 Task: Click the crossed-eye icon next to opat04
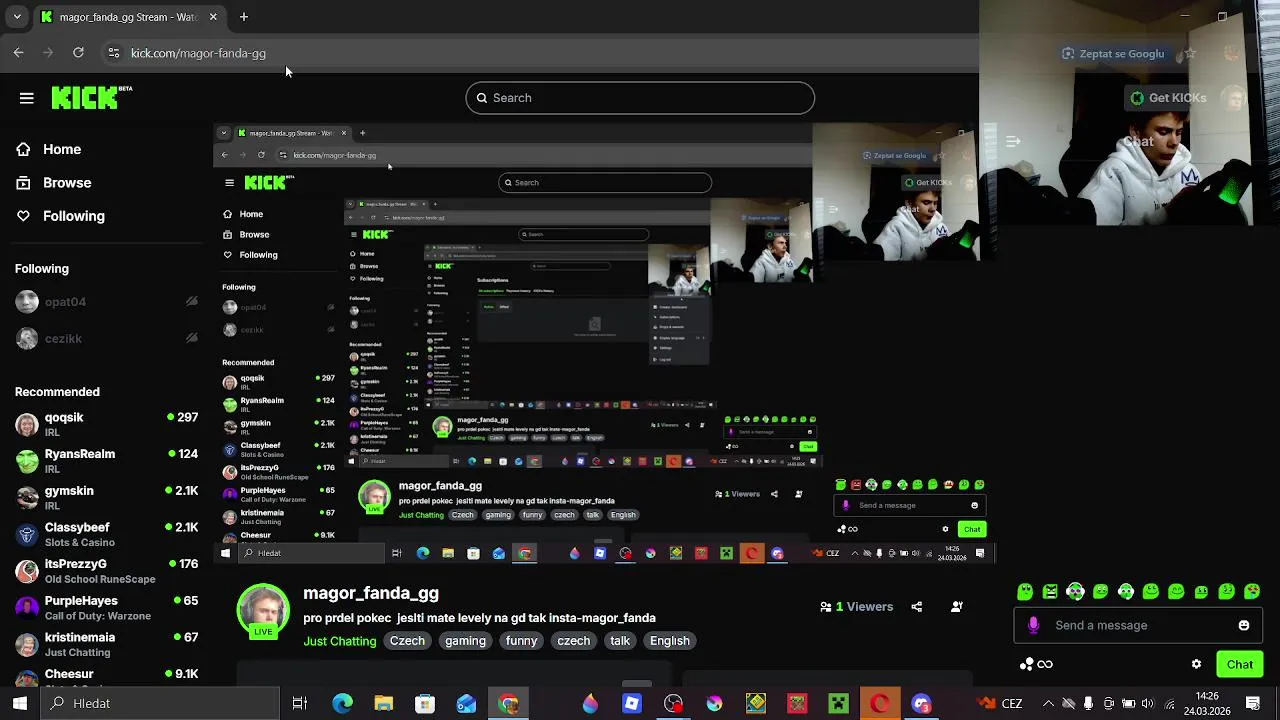coord(192,302)
